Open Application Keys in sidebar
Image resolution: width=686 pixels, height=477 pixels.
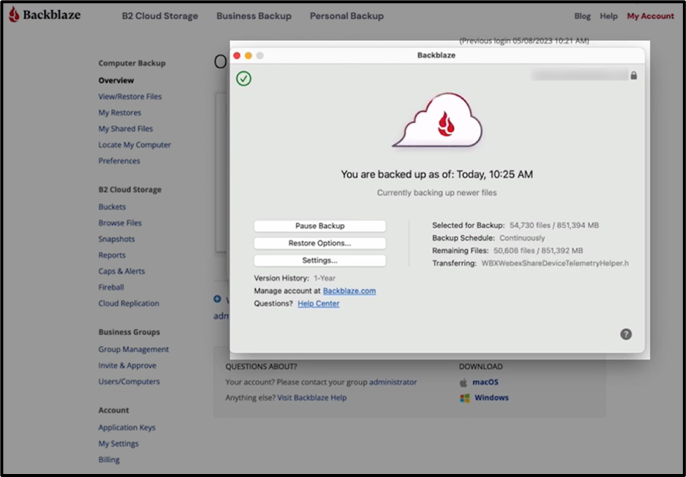[x=127, y=428]
